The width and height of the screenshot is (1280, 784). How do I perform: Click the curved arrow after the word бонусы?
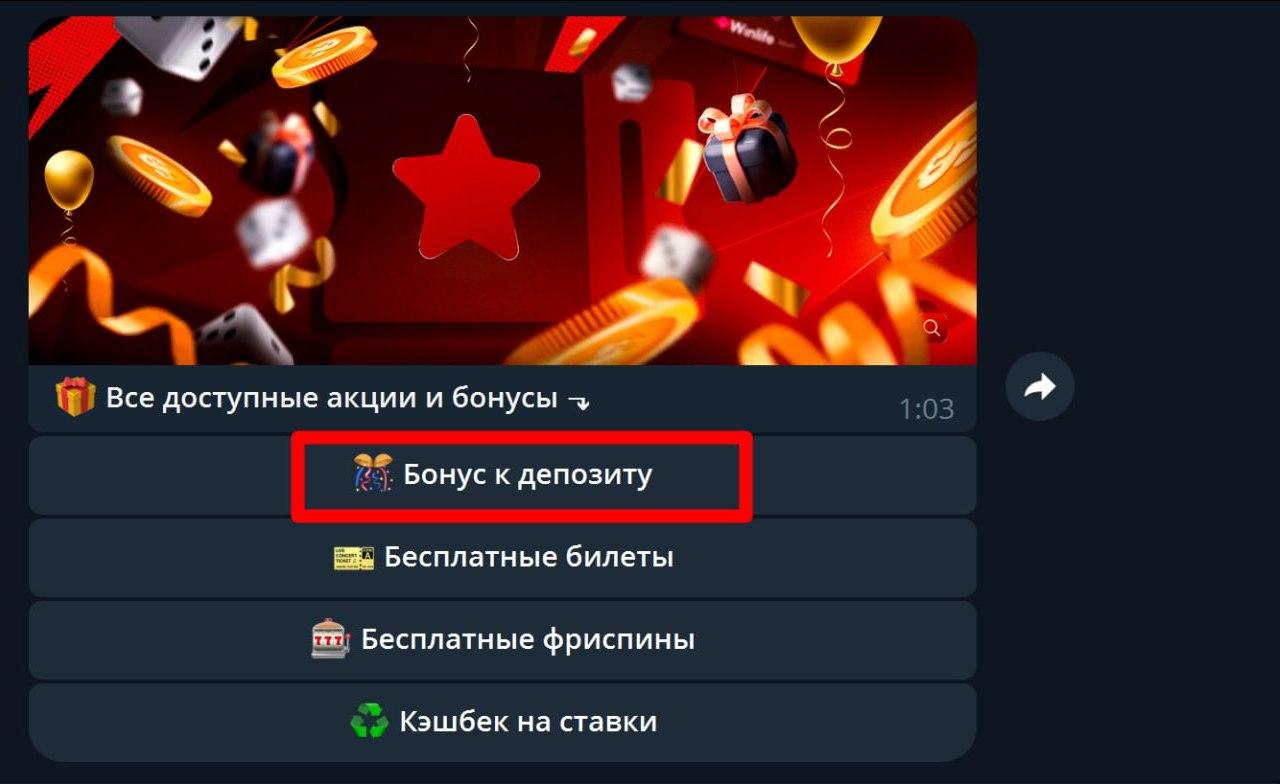pos(579,401)
